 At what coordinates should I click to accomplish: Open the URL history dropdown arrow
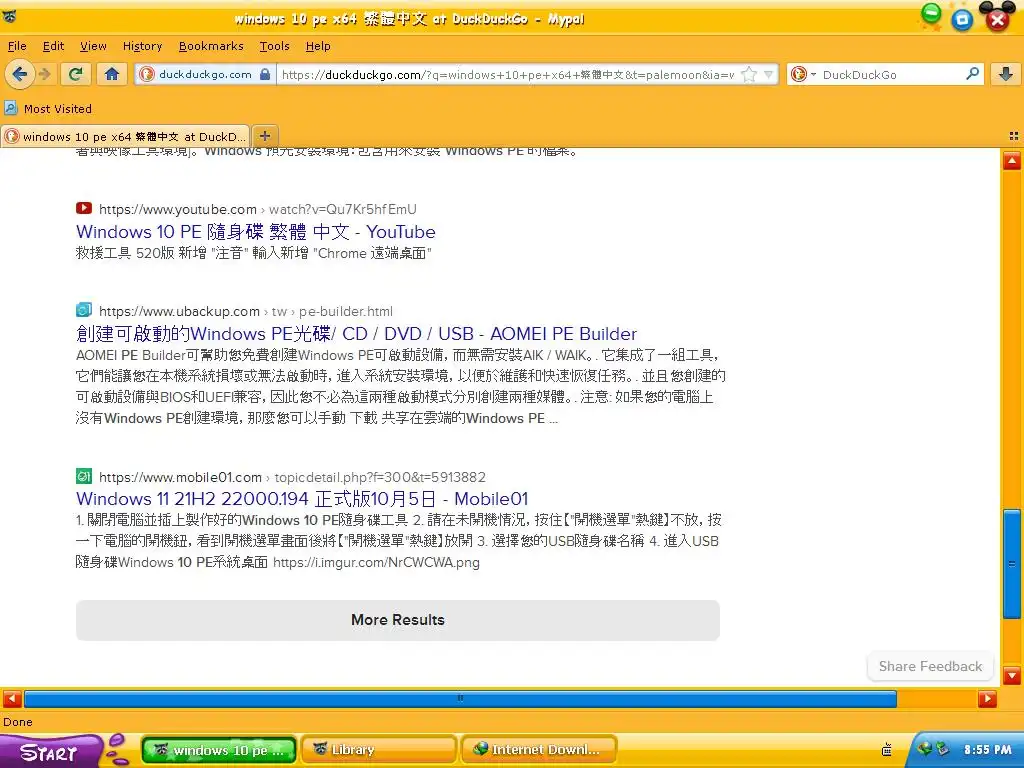(x=769, y=74)
